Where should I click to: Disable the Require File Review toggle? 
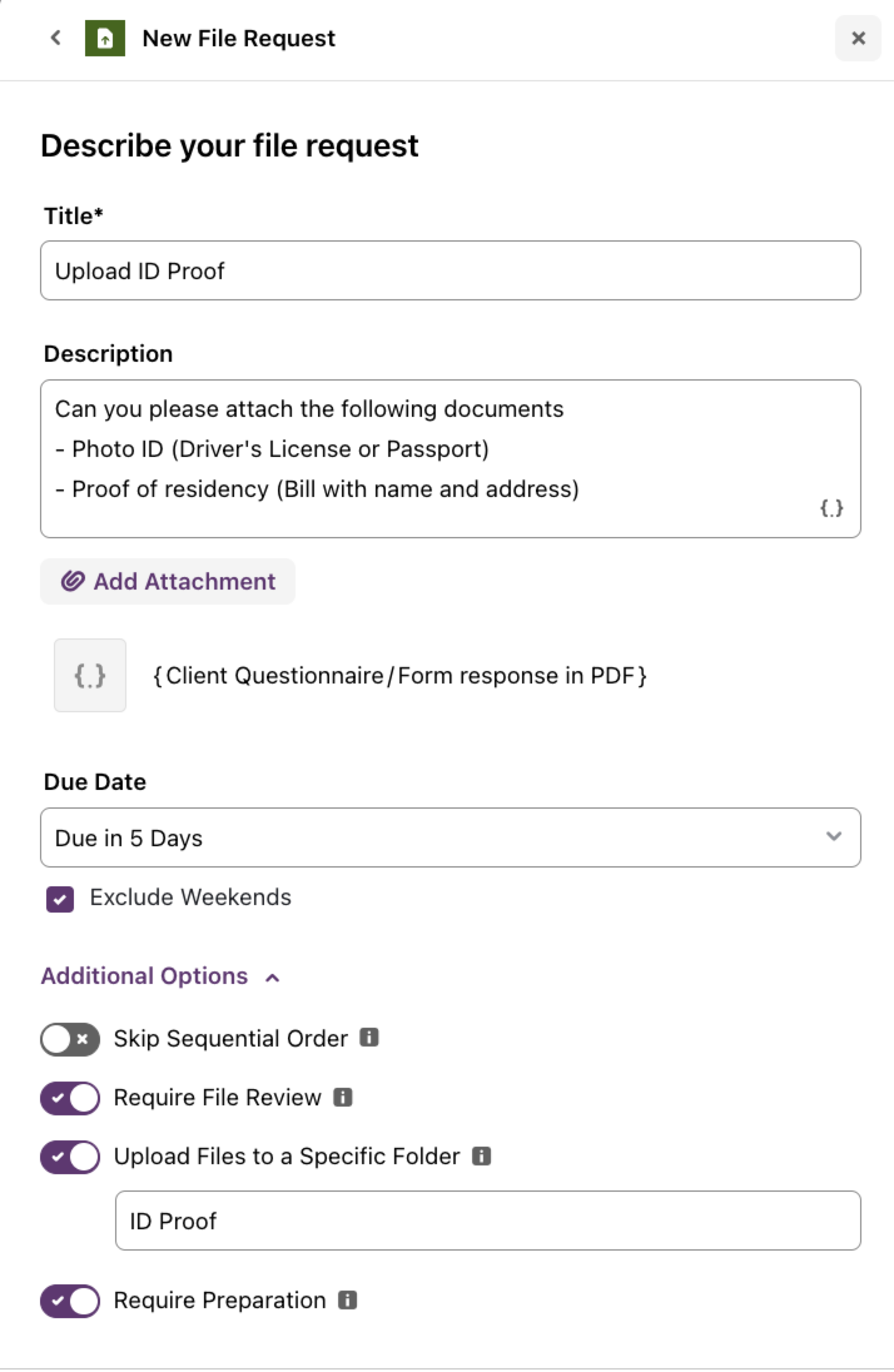[70, 1098]
